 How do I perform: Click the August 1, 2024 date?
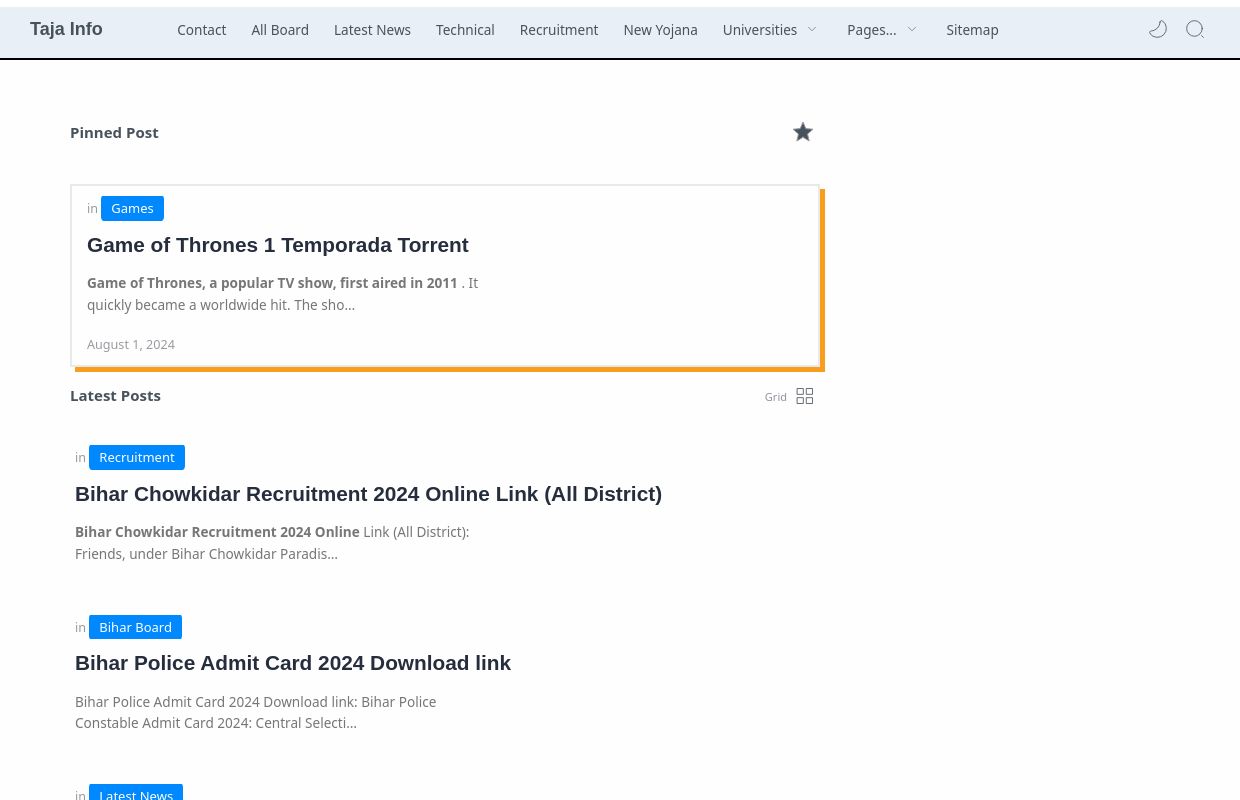[x=131, y=344]
